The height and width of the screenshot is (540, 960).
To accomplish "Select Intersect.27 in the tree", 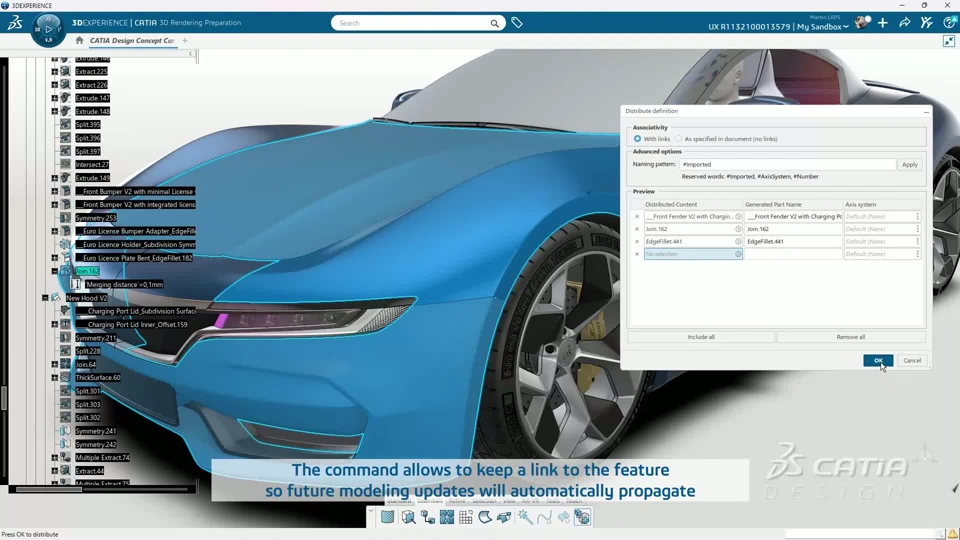I will click(x=92, y=165).
